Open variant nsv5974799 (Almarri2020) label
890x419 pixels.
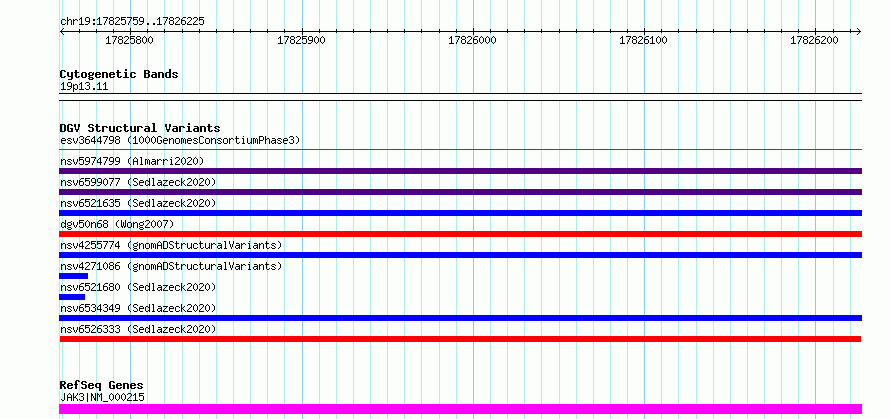point(132,161)
